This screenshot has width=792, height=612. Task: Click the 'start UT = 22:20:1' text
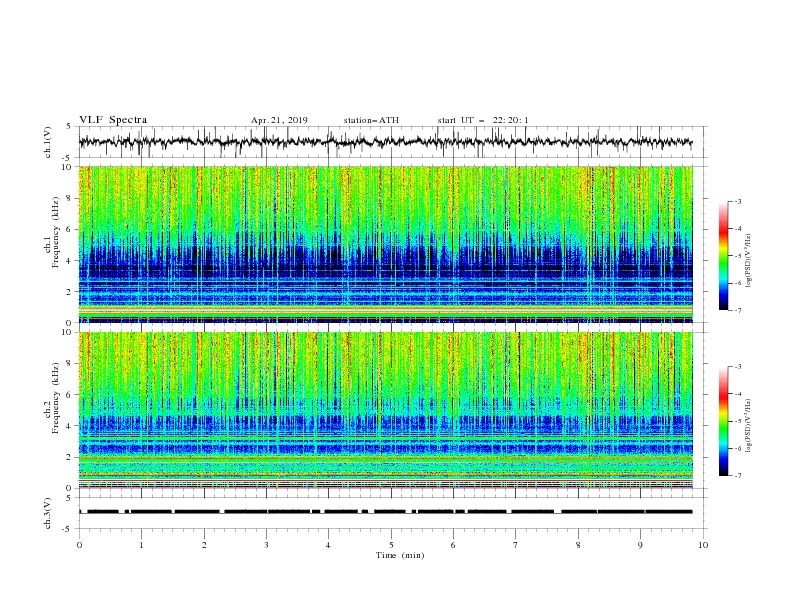tap(483, 120)
